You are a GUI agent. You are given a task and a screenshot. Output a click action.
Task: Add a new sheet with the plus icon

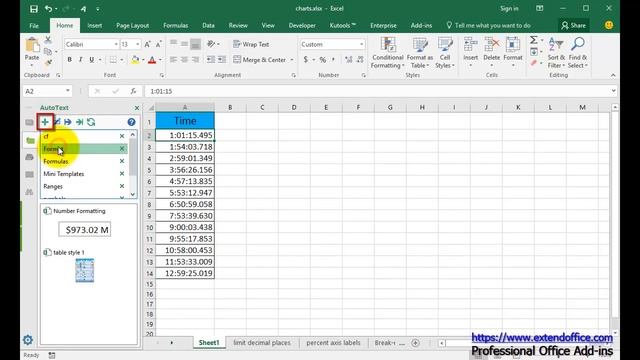click(x=415, y=343)
